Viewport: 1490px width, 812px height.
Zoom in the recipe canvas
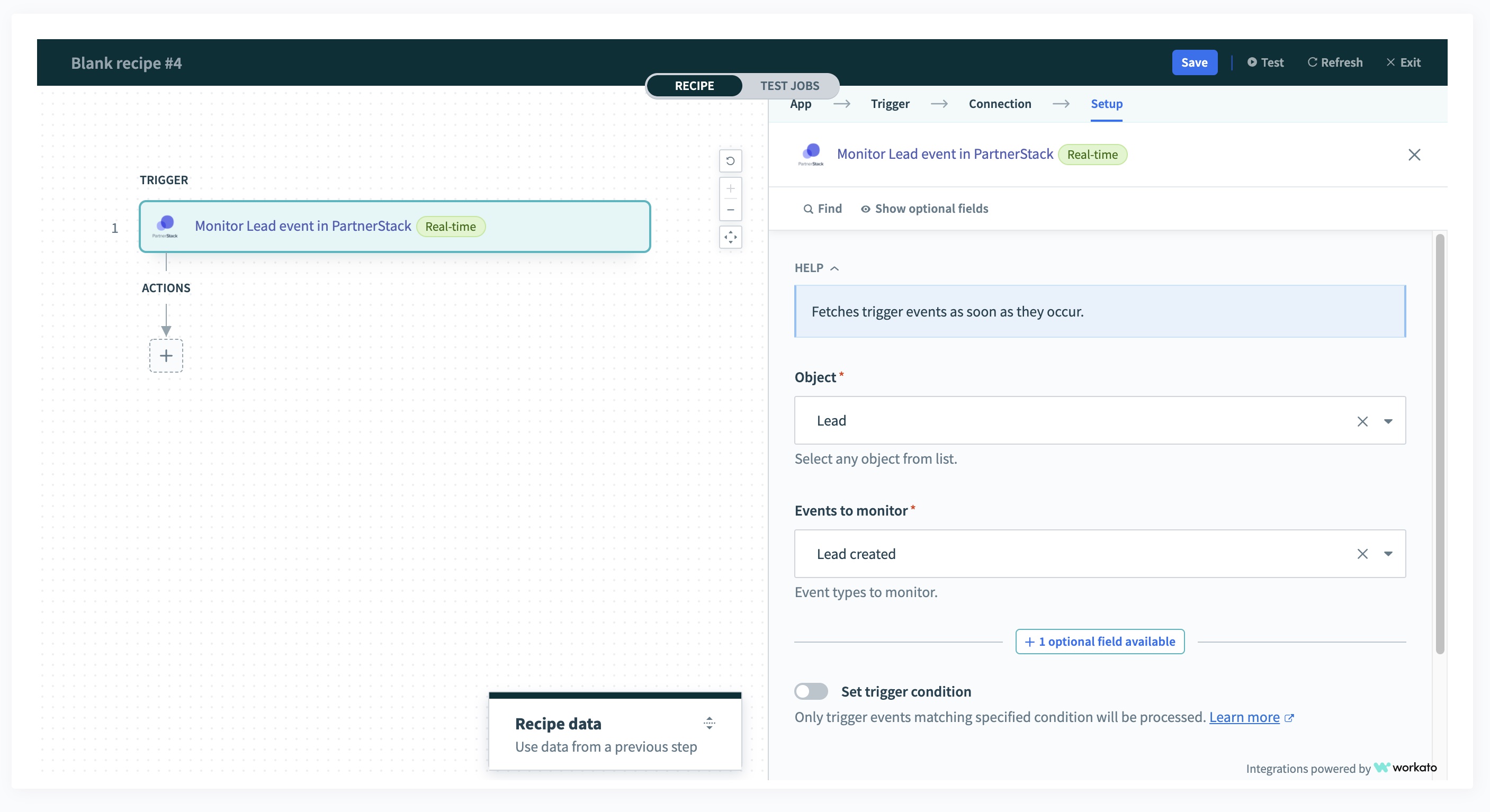(730, 188)
